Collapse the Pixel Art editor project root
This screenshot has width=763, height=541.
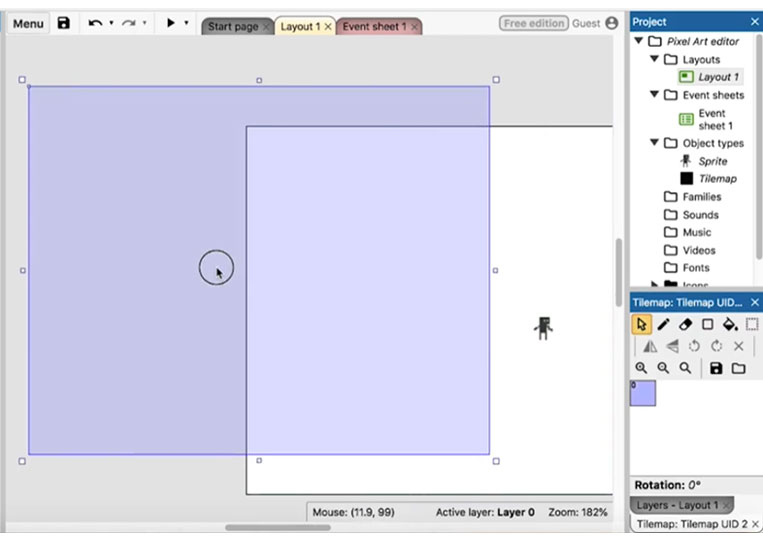tap(639, 41)
